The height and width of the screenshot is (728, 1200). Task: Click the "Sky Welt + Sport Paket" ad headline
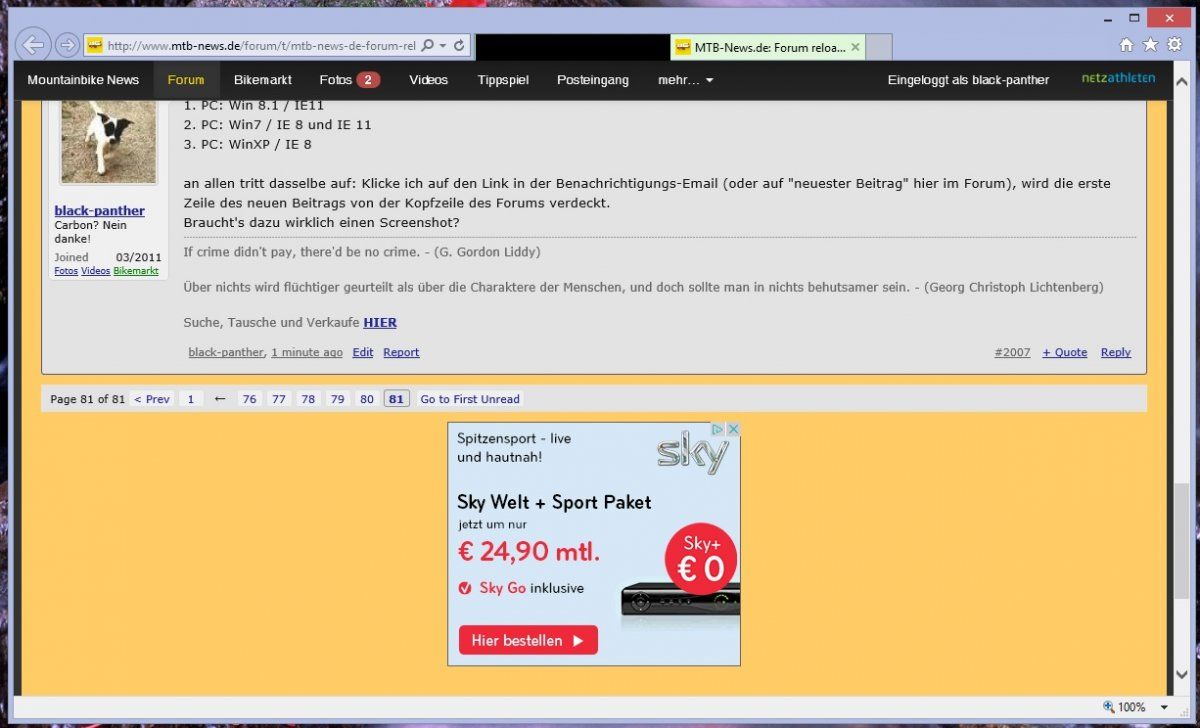(x=554, y=502)
